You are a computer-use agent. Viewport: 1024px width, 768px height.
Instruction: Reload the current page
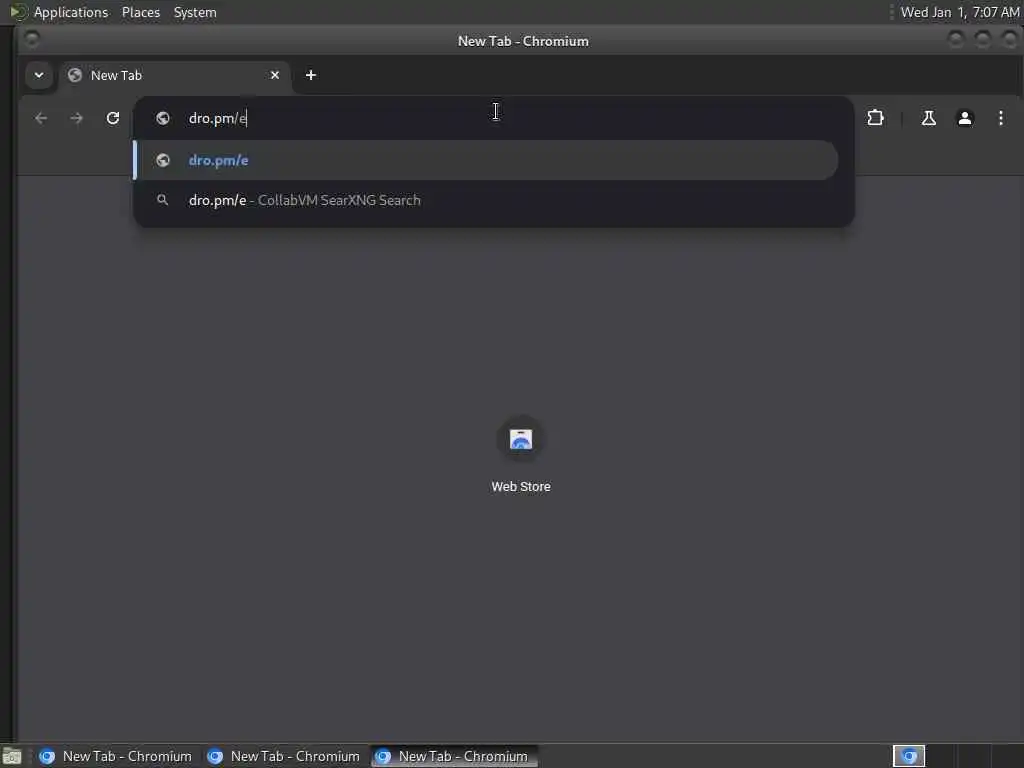(x=113, y=118)
